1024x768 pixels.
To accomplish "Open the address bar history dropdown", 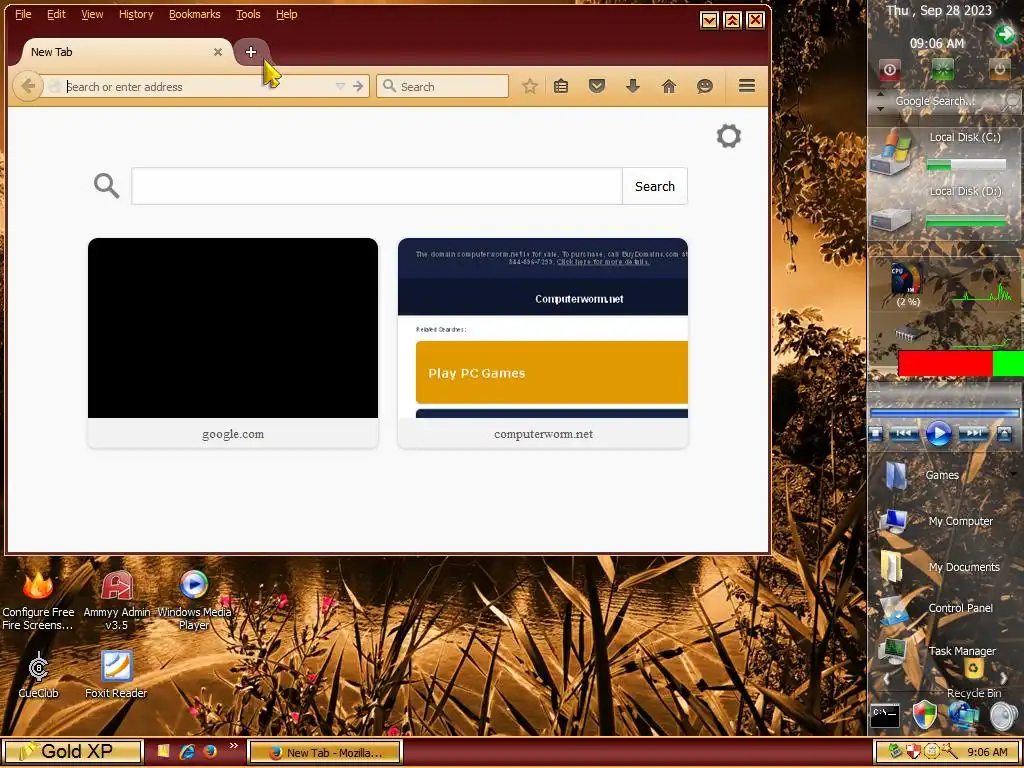I will tap(340, 86).
